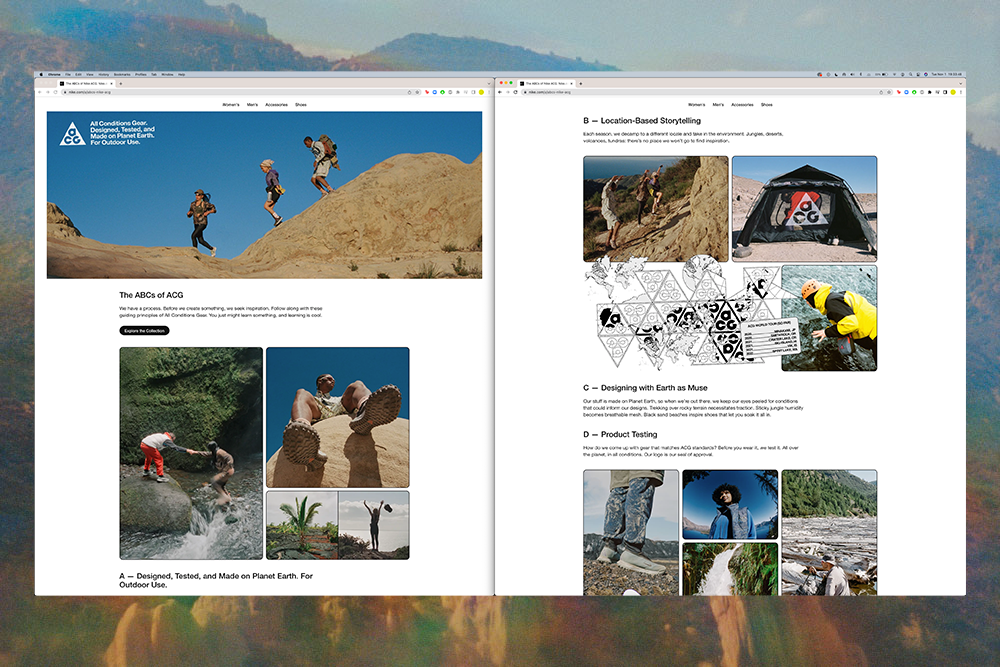Reload the page in the left browser window

point(55,92)
